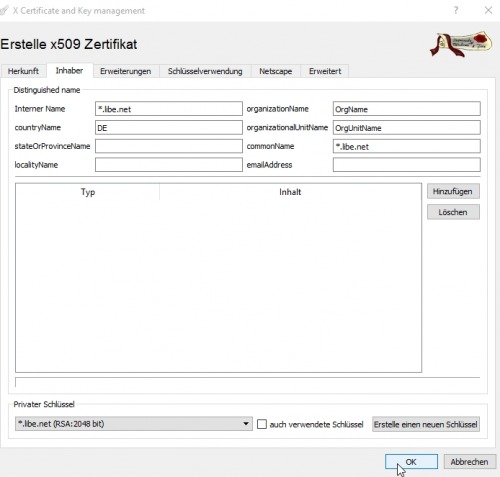Open the Erweitert tab

(325, 71)
